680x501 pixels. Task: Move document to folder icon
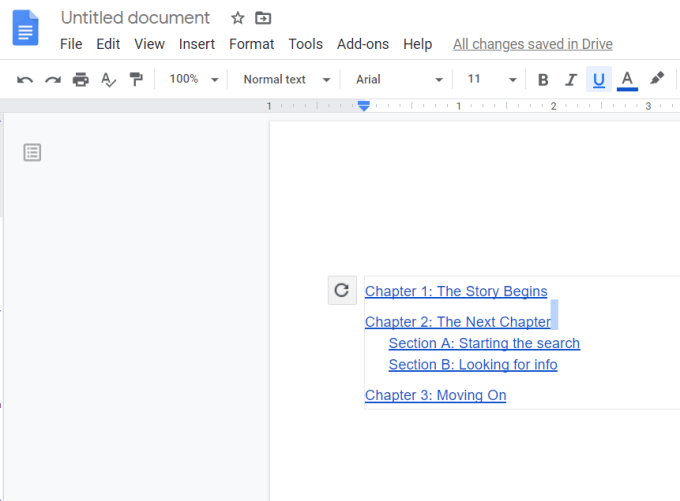point(263,18)
